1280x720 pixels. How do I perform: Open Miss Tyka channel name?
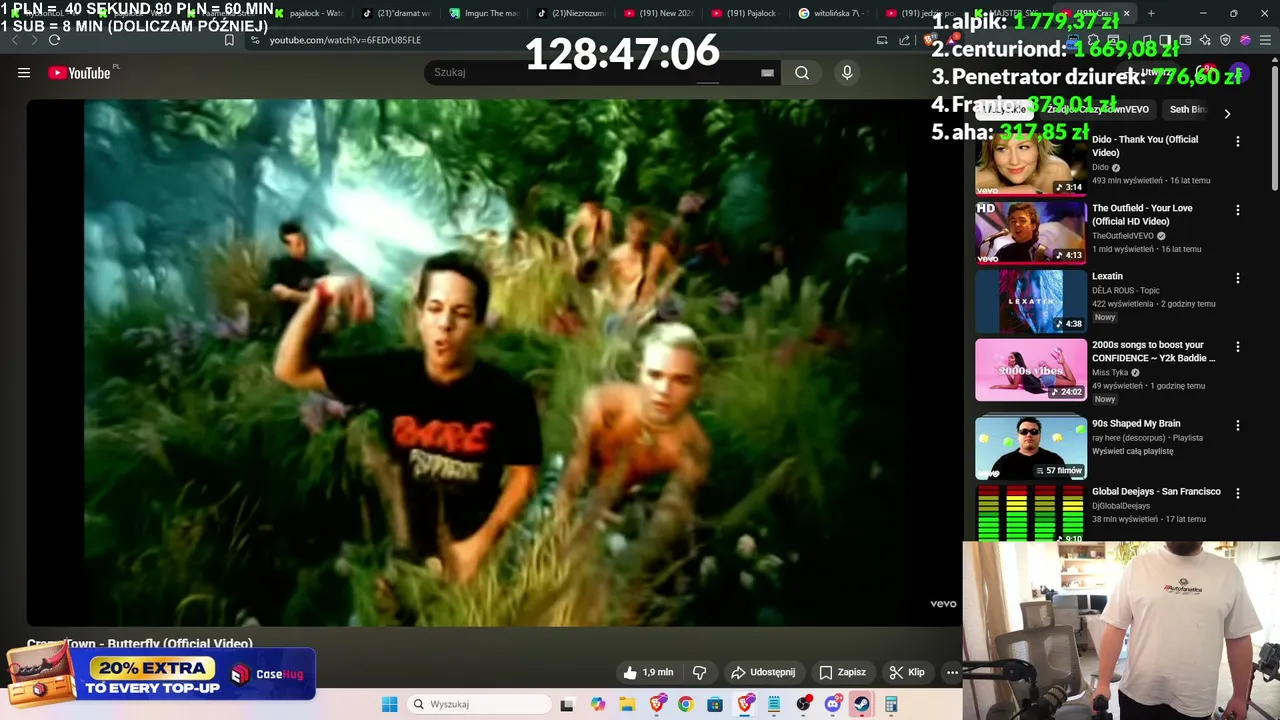coord(1110,372)
